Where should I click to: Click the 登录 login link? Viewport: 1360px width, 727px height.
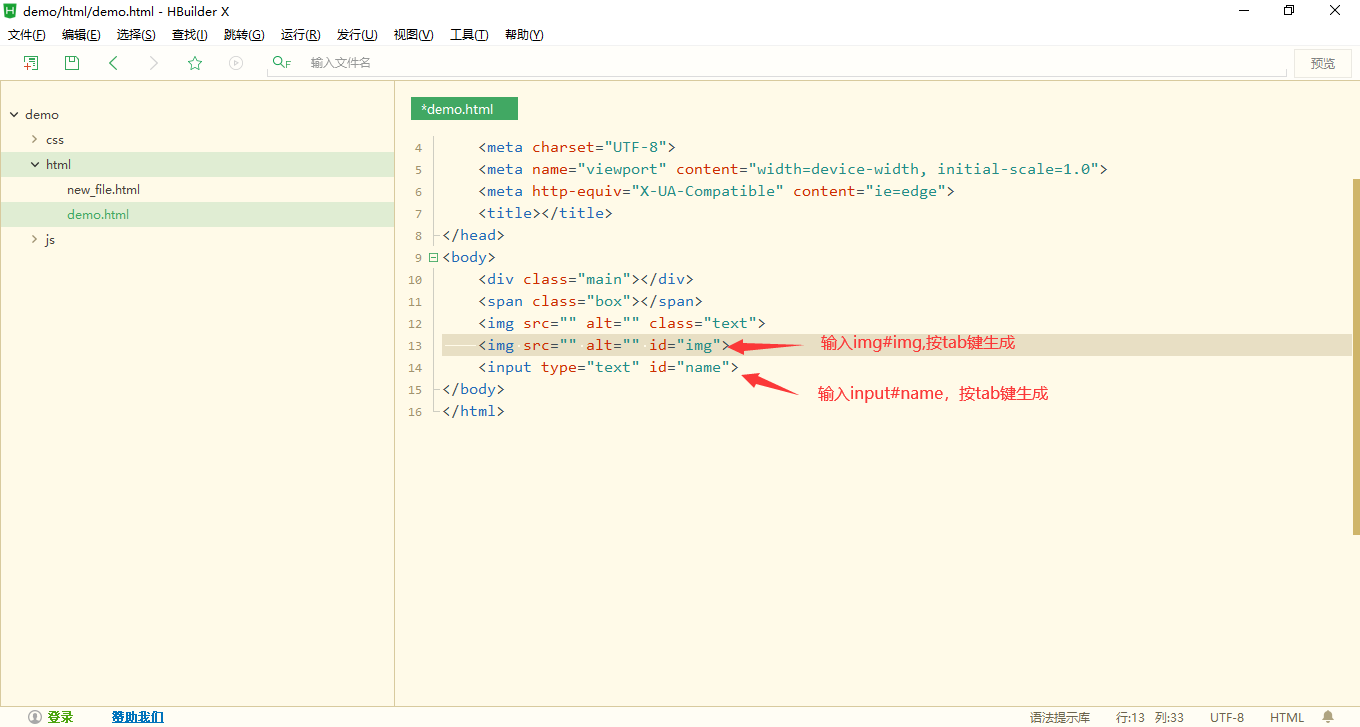pos(60,717)
